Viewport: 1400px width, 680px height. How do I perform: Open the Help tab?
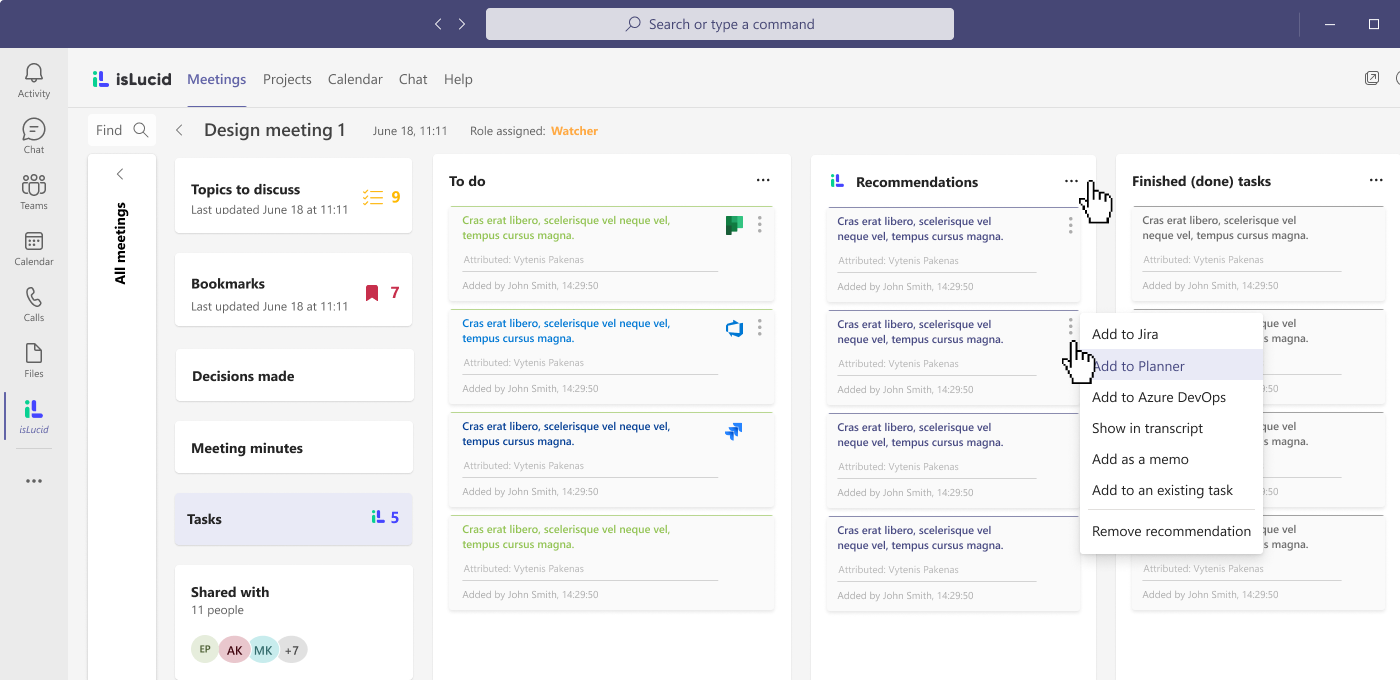click(x=458, y=79)
